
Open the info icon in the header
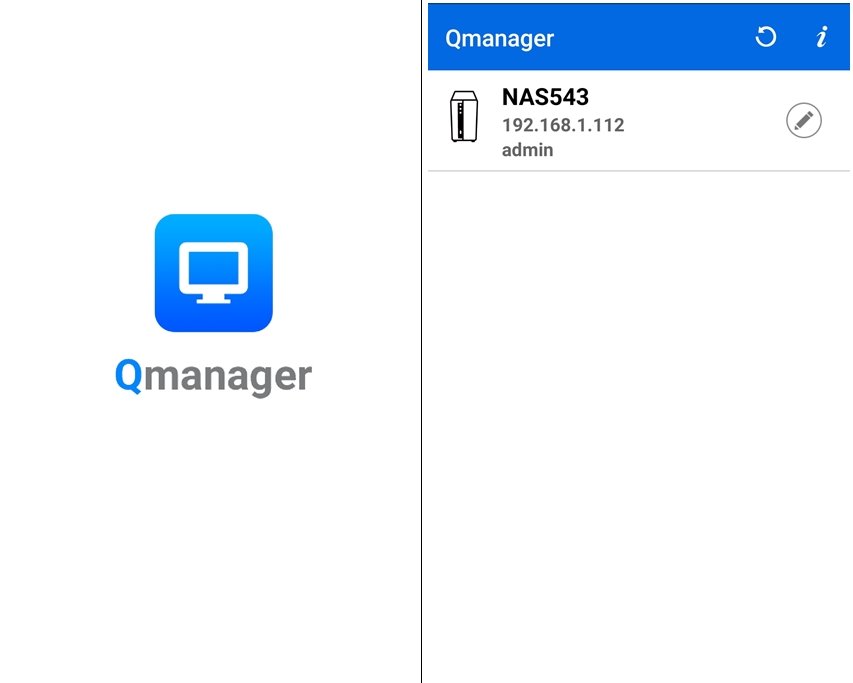click(821, 37)
